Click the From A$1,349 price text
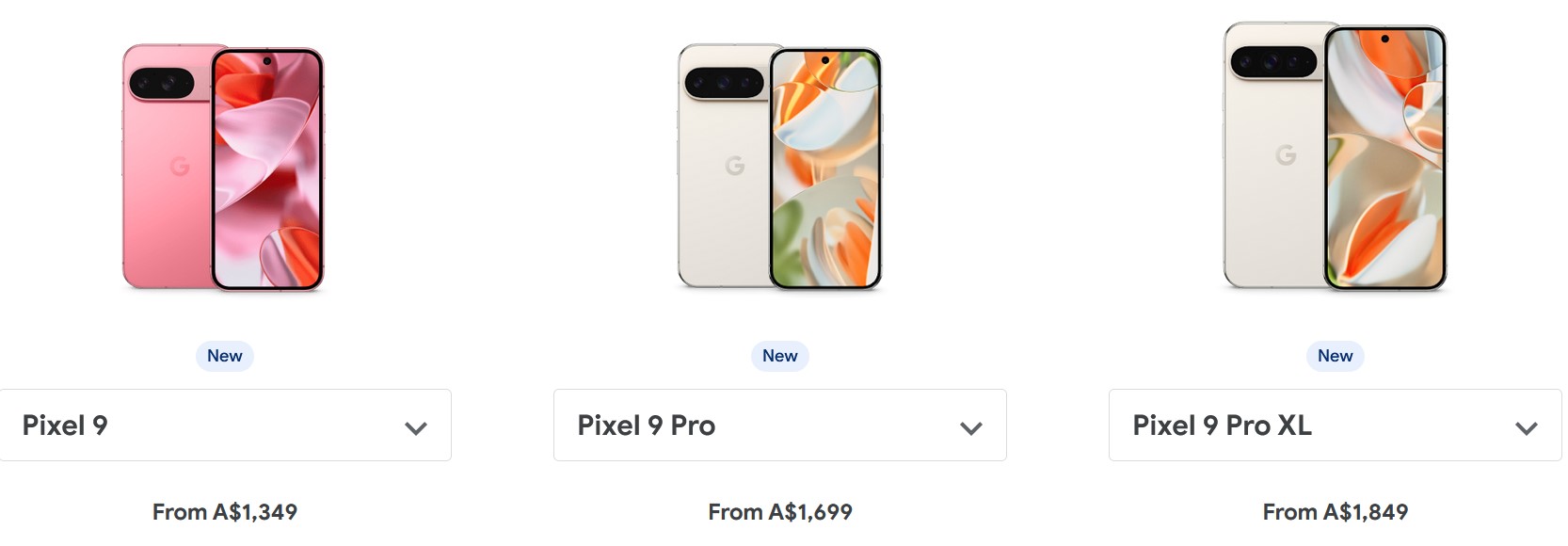 pyautogui.click(x=225, y=512)
